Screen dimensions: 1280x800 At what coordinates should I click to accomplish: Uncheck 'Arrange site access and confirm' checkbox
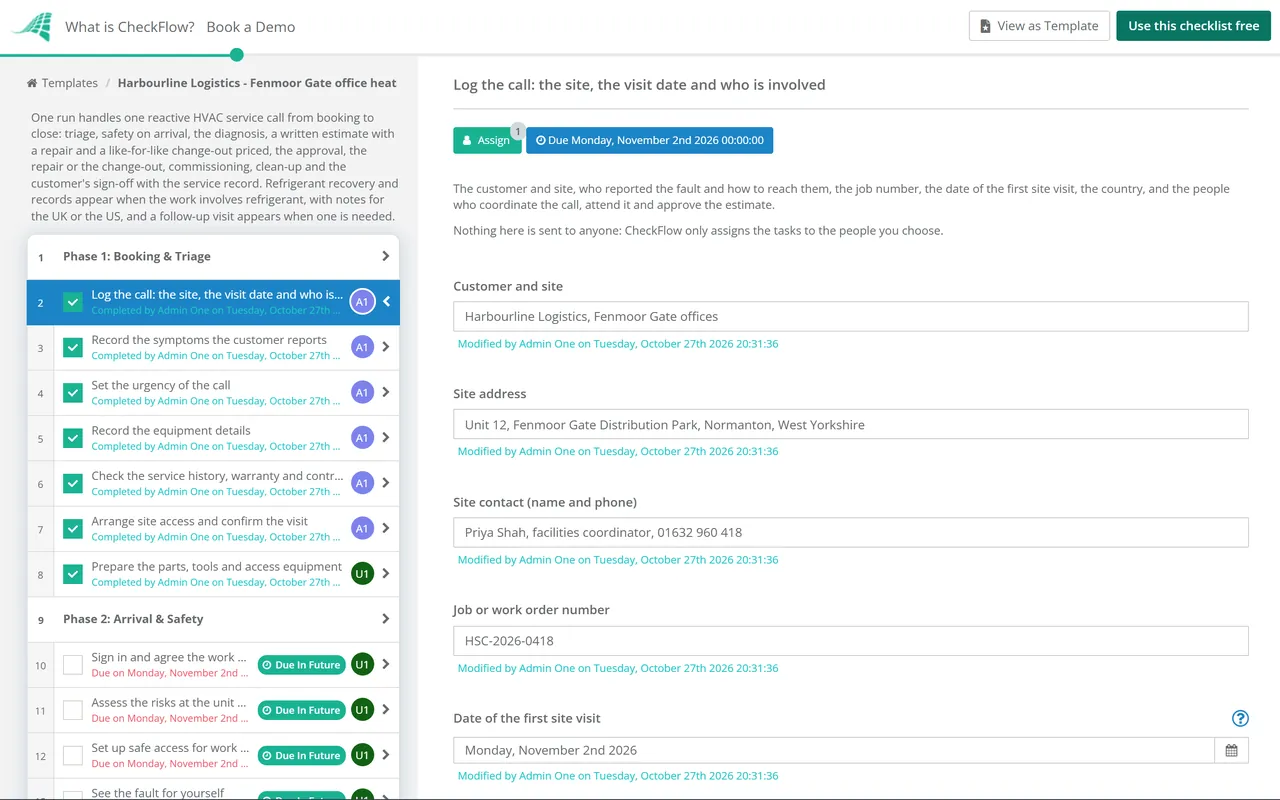(x=73, y=528)
